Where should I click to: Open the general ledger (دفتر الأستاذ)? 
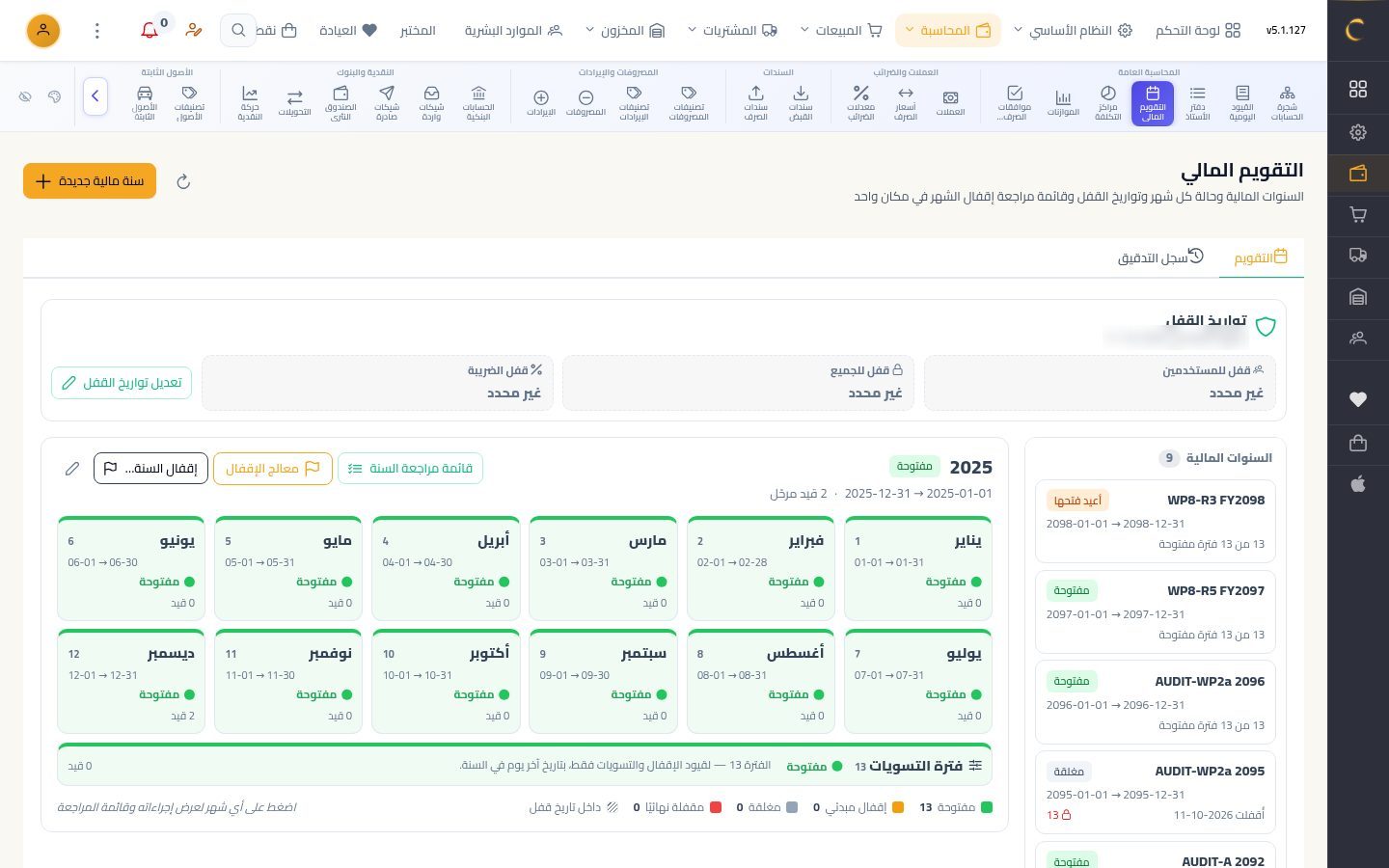(1197, 103)
